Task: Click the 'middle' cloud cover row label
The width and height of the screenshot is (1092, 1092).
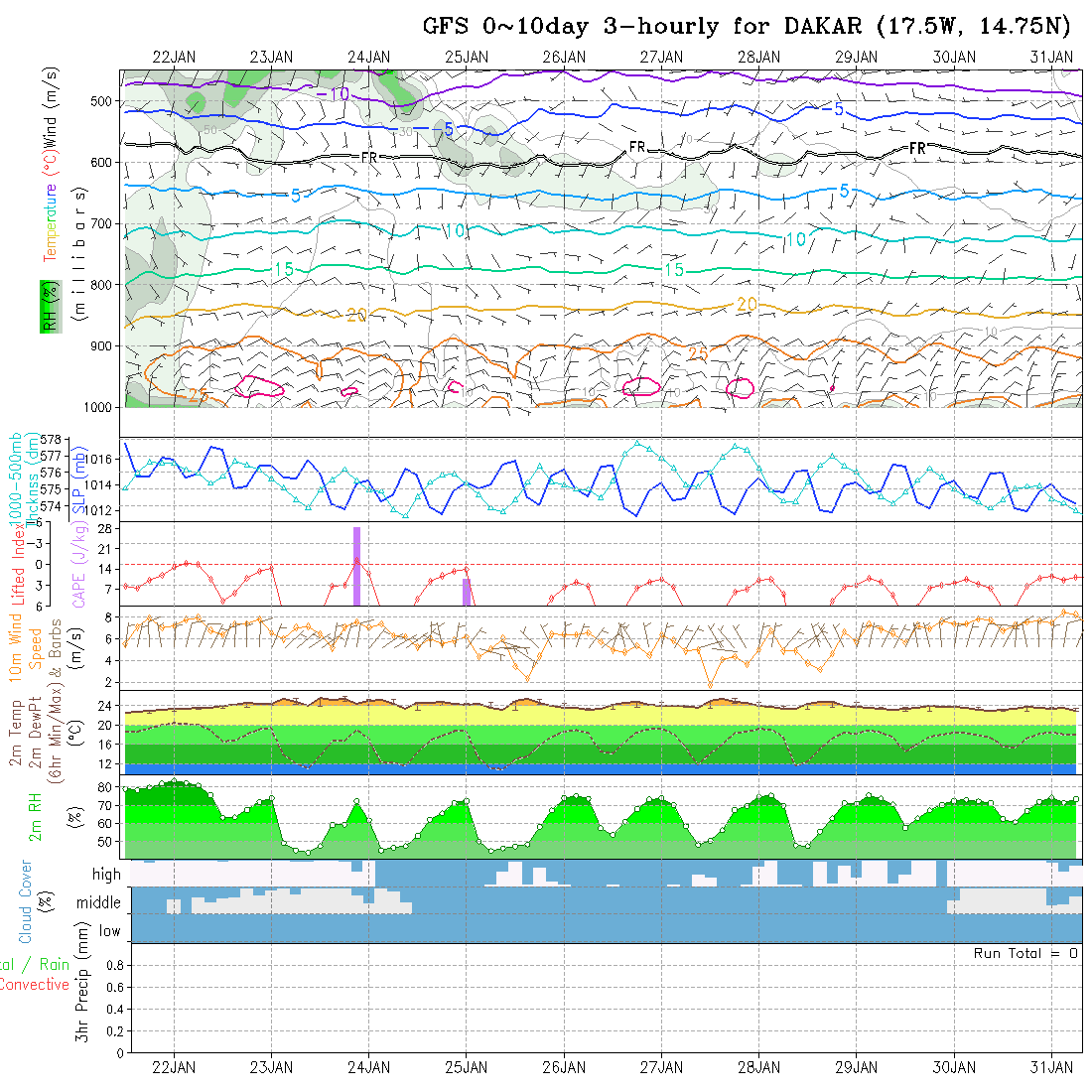Action: pos(99,903)
